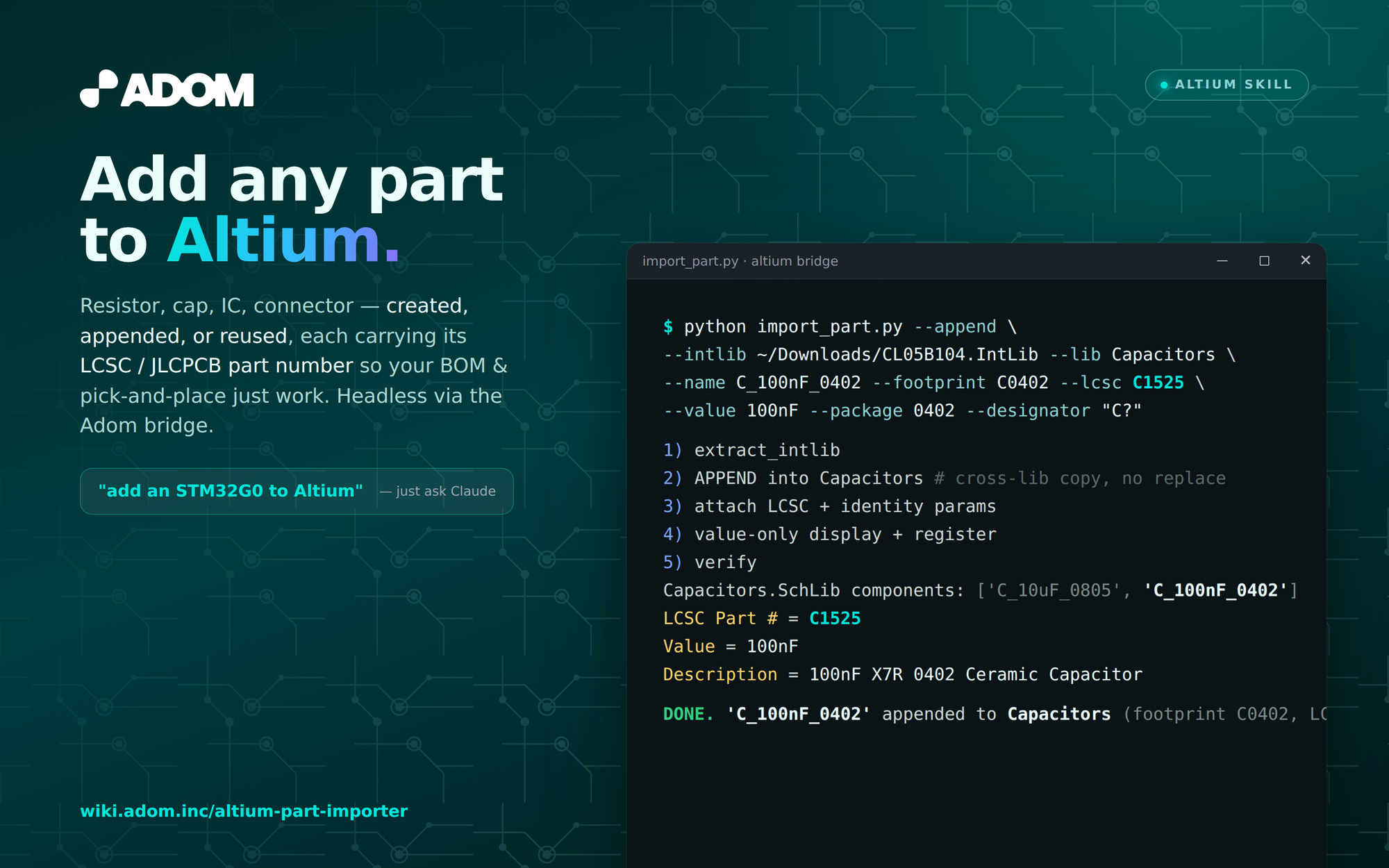Click "100nF X7R 0402 Ceramic Capacitor" text

pos(976,675)
